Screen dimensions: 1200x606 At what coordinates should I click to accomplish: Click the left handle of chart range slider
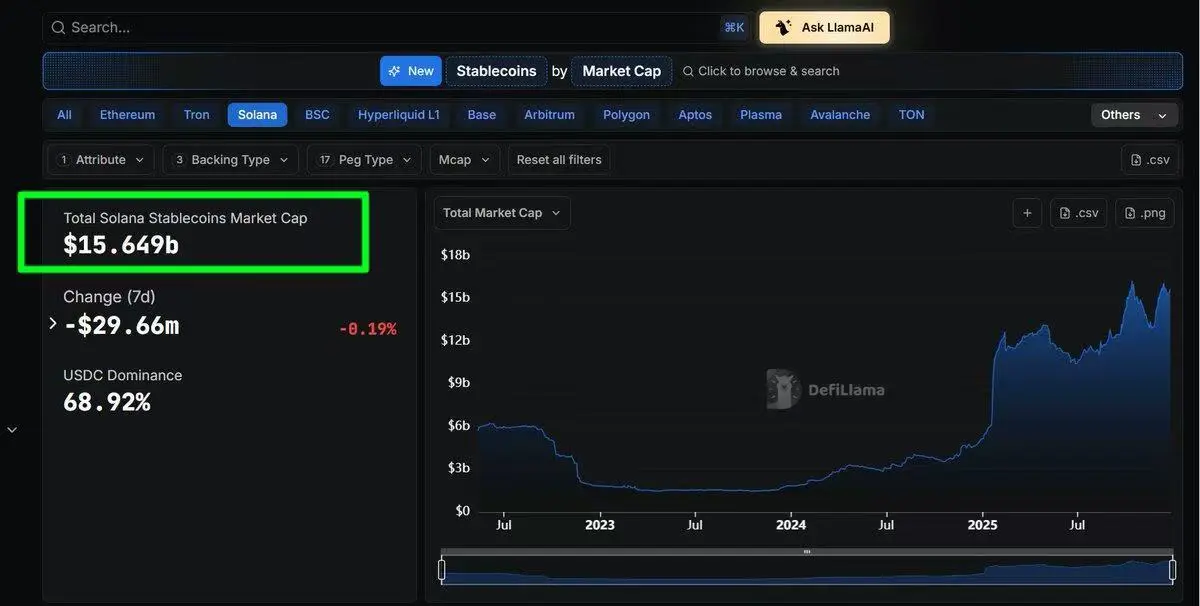click(442, 570)
